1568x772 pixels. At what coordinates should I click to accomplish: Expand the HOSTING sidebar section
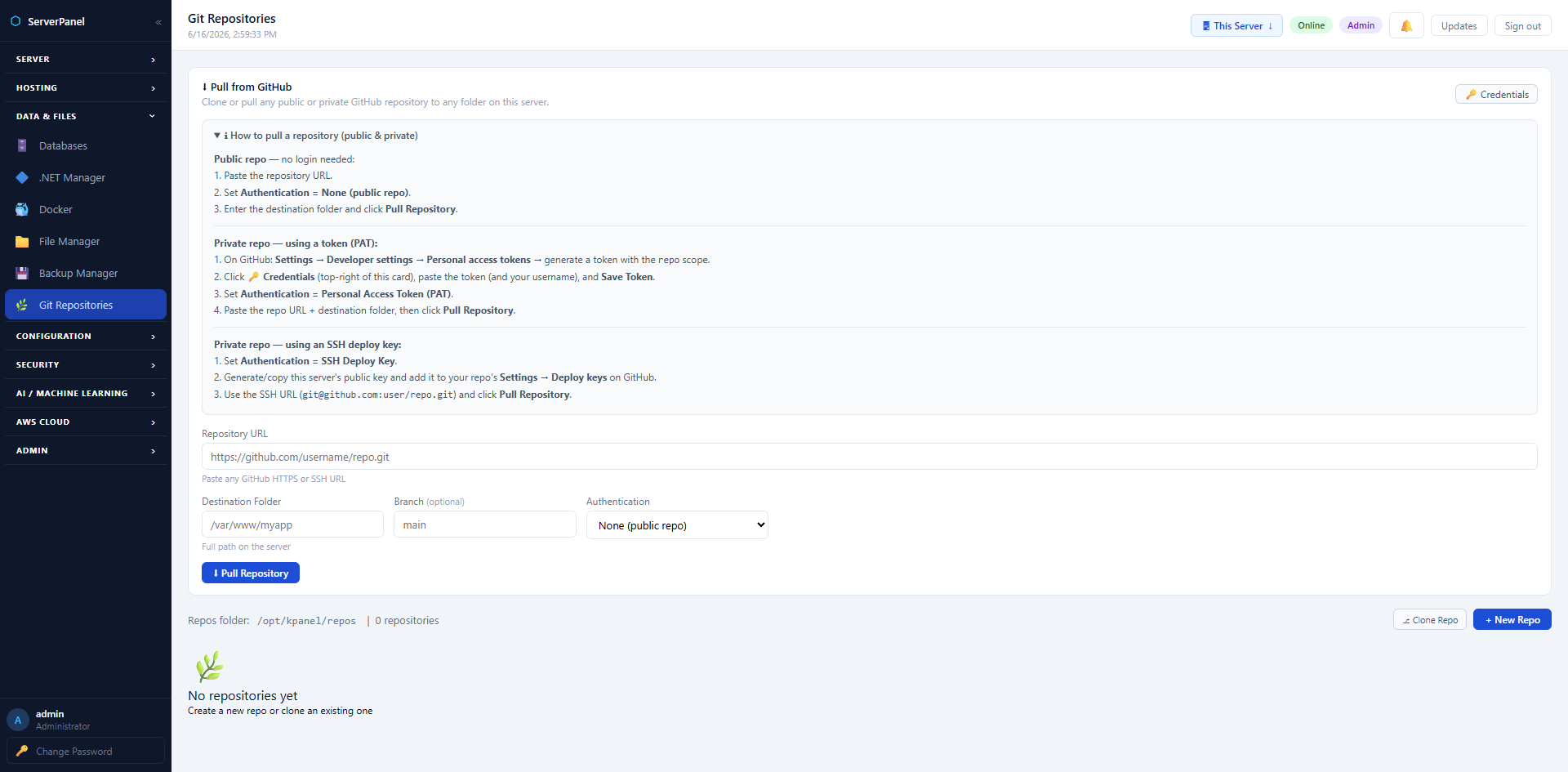tap(86, 87)
